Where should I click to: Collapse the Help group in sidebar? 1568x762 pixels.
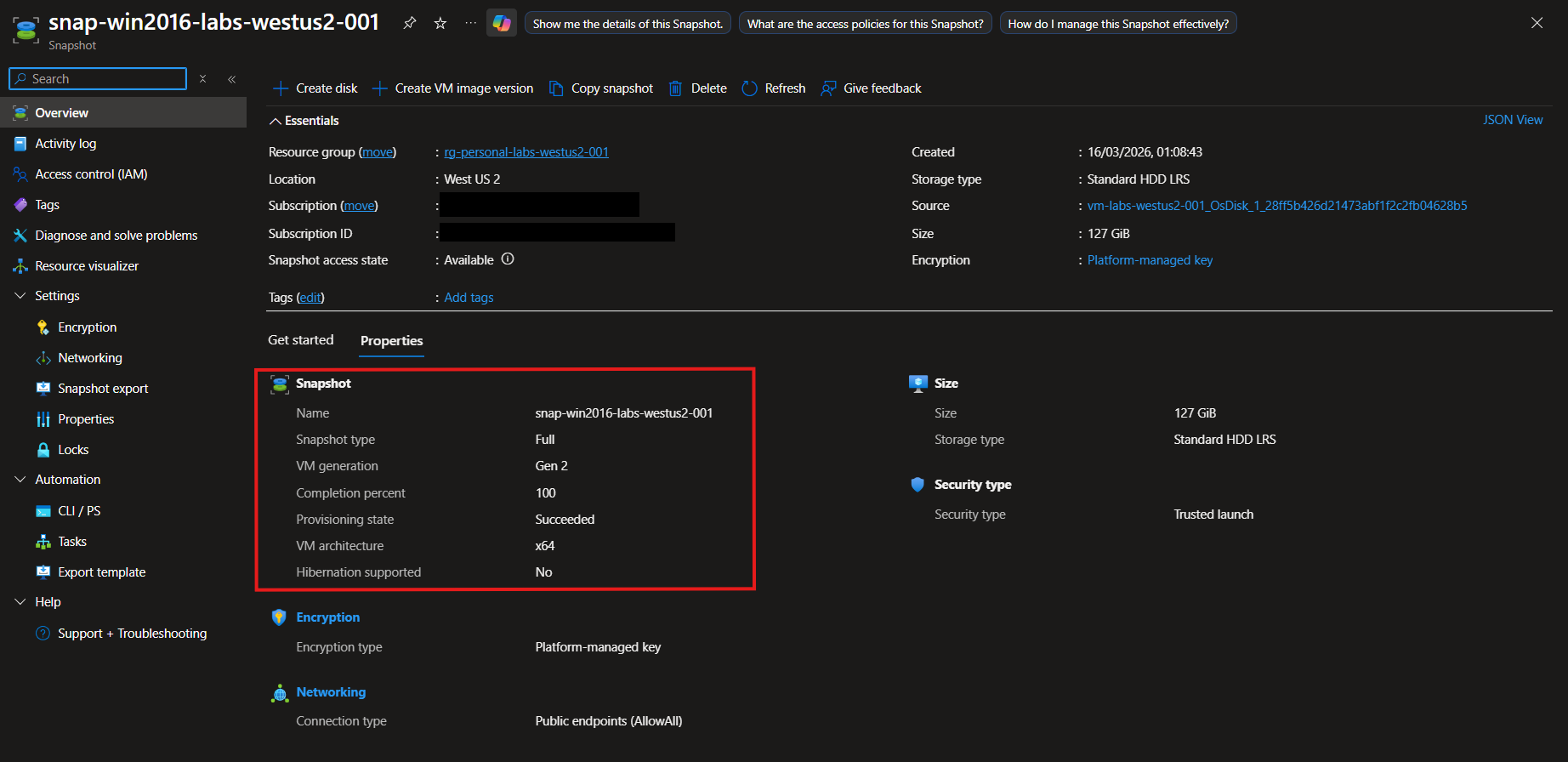coord(20,602)
